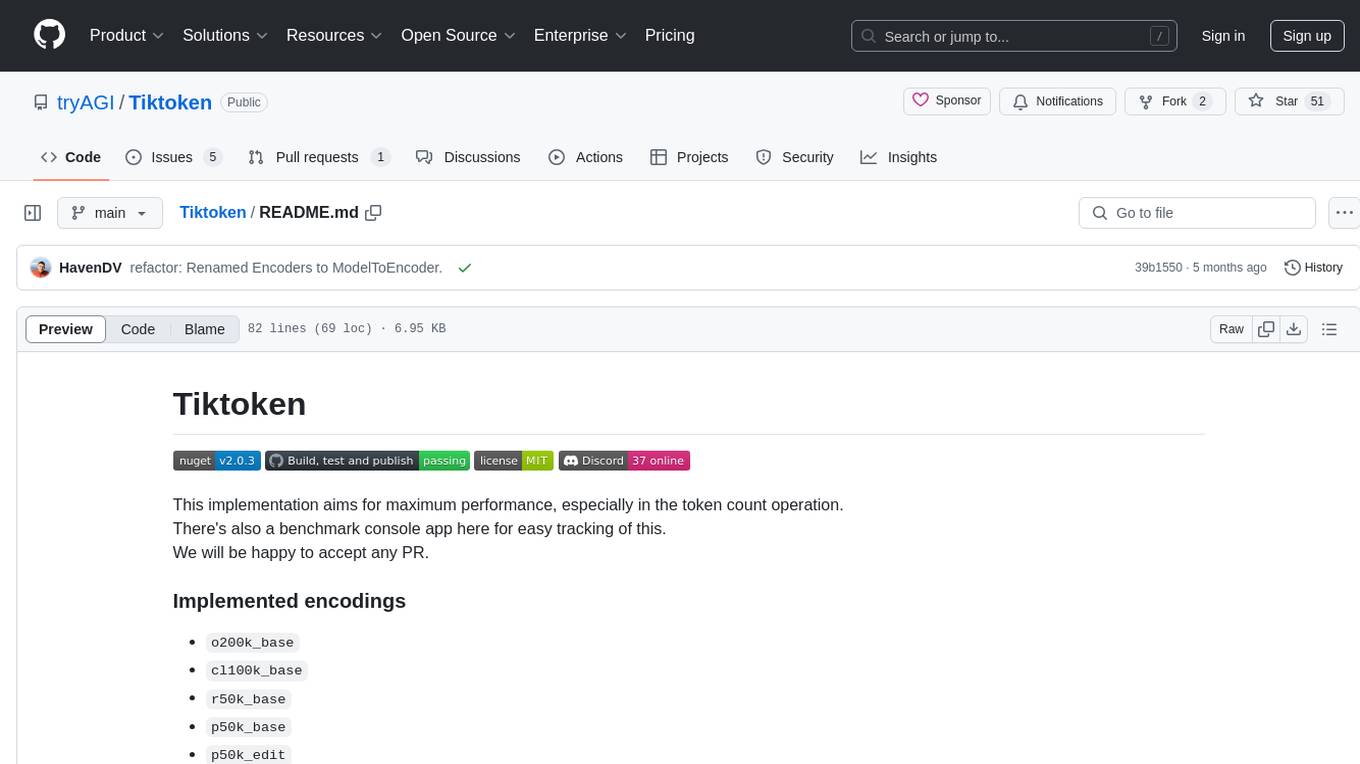1360x764 pixels.
Task: Open the Issues tab
Action: point(173,157)
